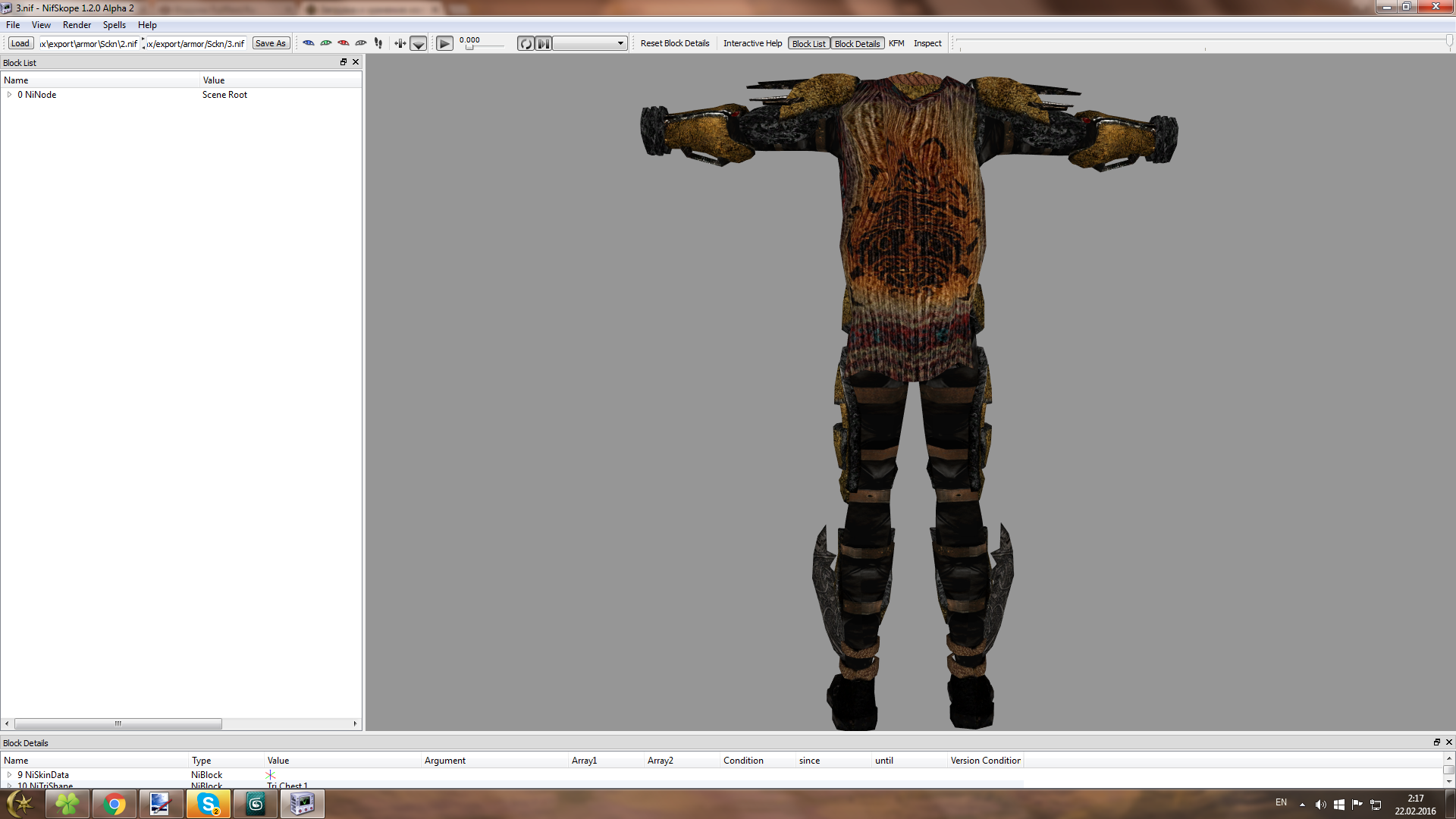Toggle the Inspect panel button
The height and width of the screenshot is (819, 1456).
pyautogui.click(x=927, y=43)
